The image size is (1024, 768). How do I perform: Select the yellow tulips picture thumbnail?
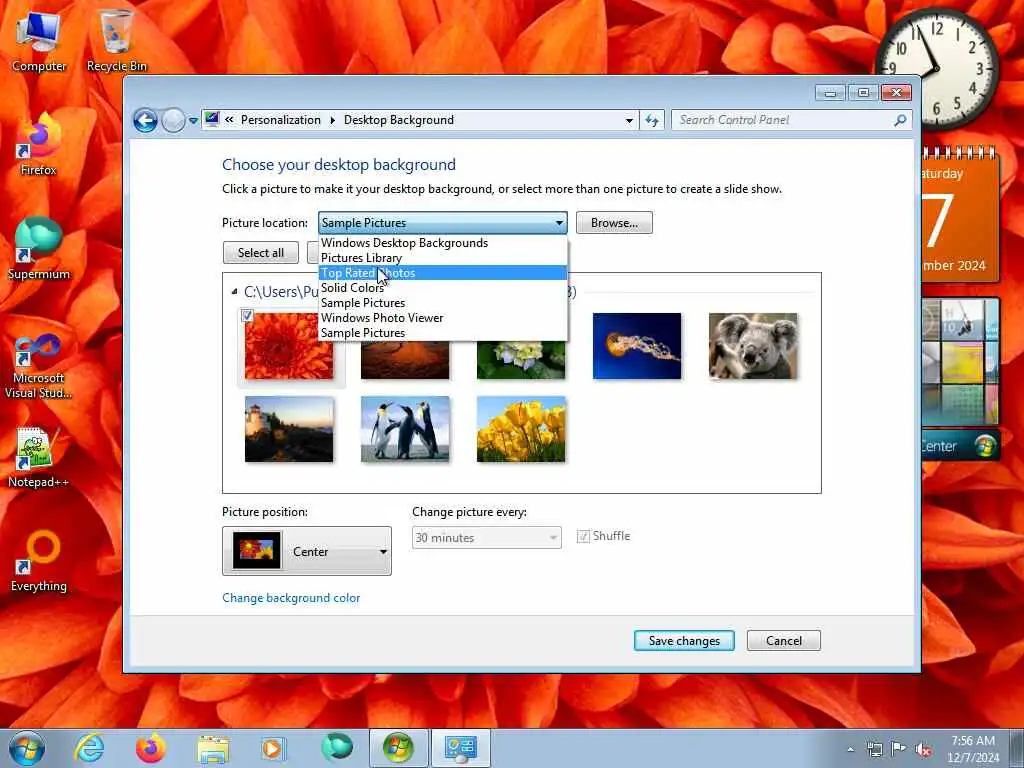[521, 429]
